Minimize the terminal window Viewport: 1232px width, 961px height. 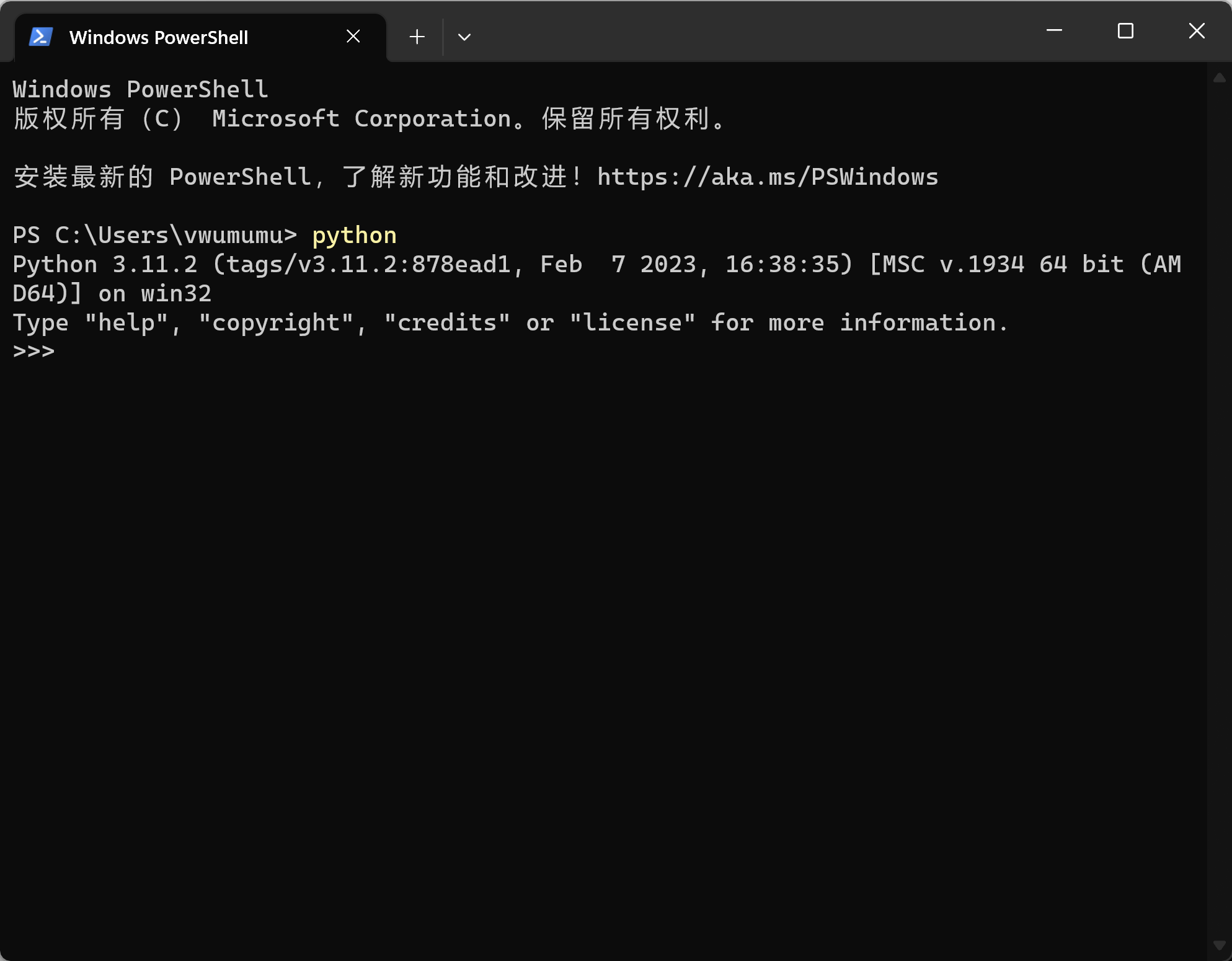(1054, 30)
